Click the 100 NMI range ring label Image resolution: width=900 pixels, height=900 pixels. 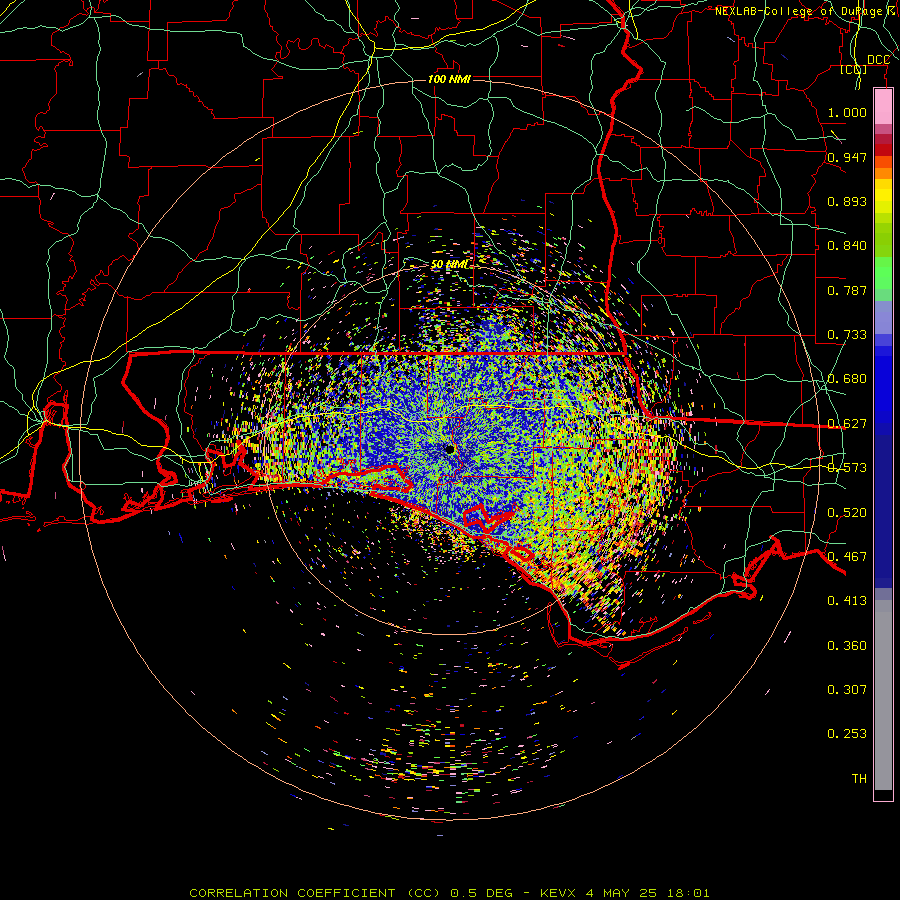pyautogui.click(x=449, y=79)
